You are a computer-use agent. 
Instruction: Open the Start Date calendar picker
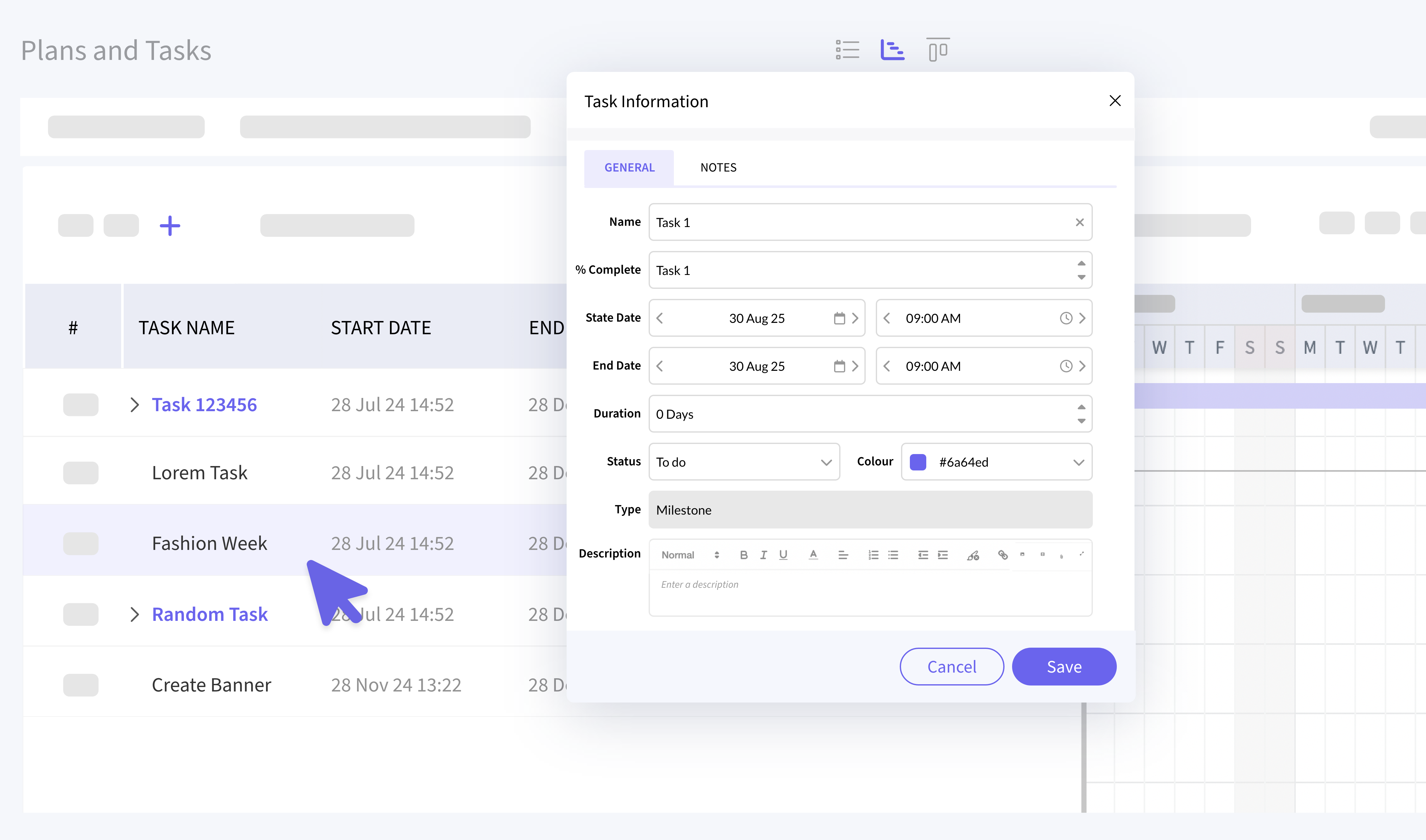coord(839,318)
